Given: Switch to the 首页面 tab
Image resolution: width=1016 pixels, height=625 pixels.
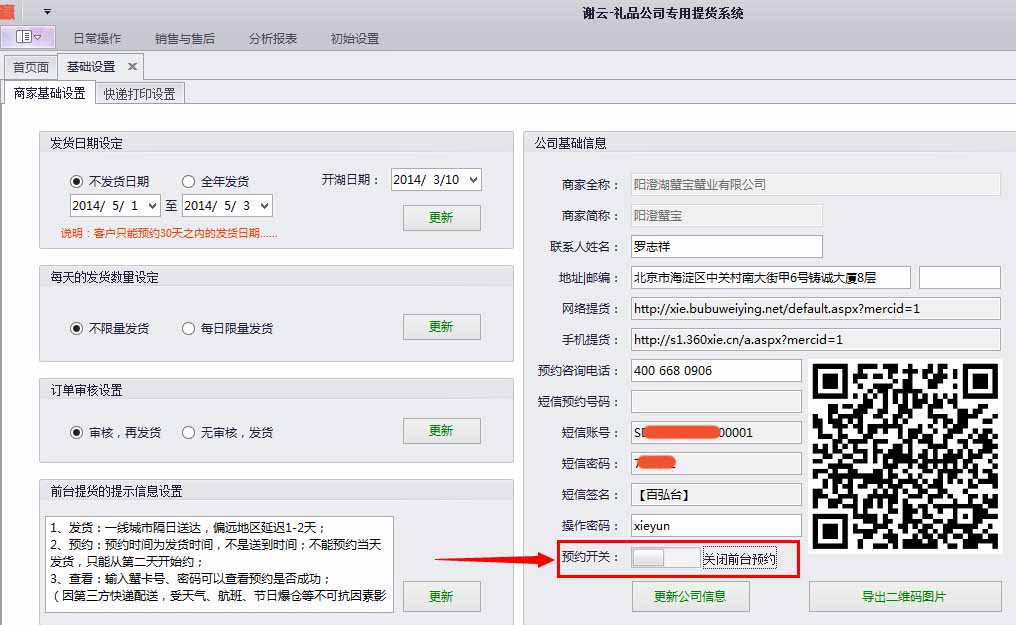Looking at the screenshot, I should tap(31, 67).
